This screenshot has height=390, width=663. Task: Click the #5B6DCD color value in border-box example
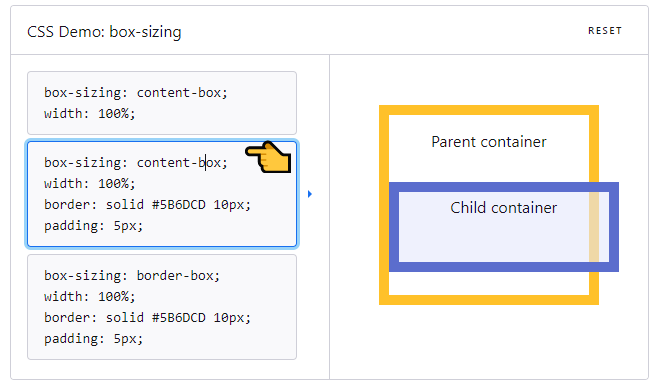coord(178,318)
